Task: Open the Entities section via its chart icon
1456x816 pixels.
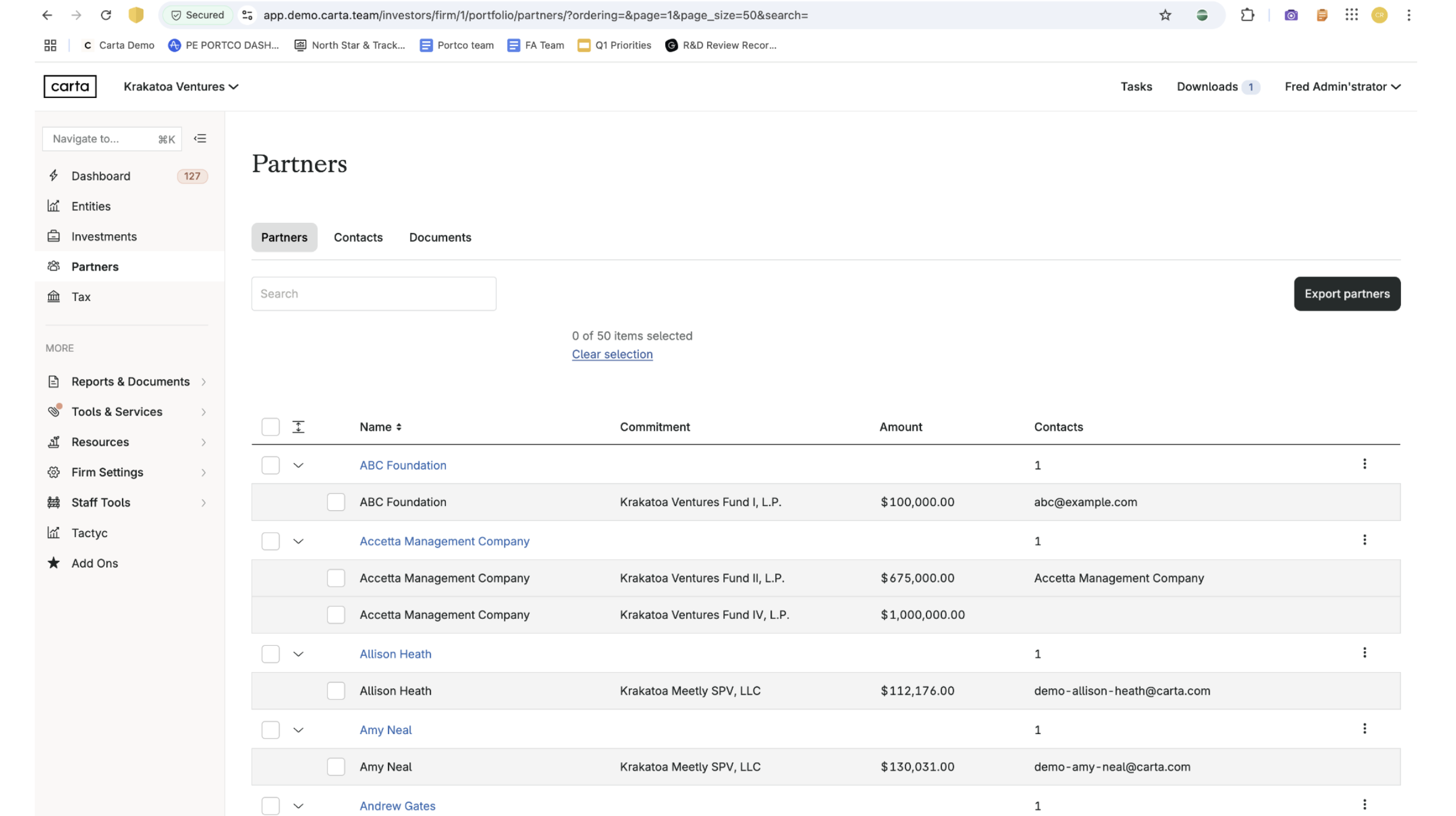Action: [54, 205]
